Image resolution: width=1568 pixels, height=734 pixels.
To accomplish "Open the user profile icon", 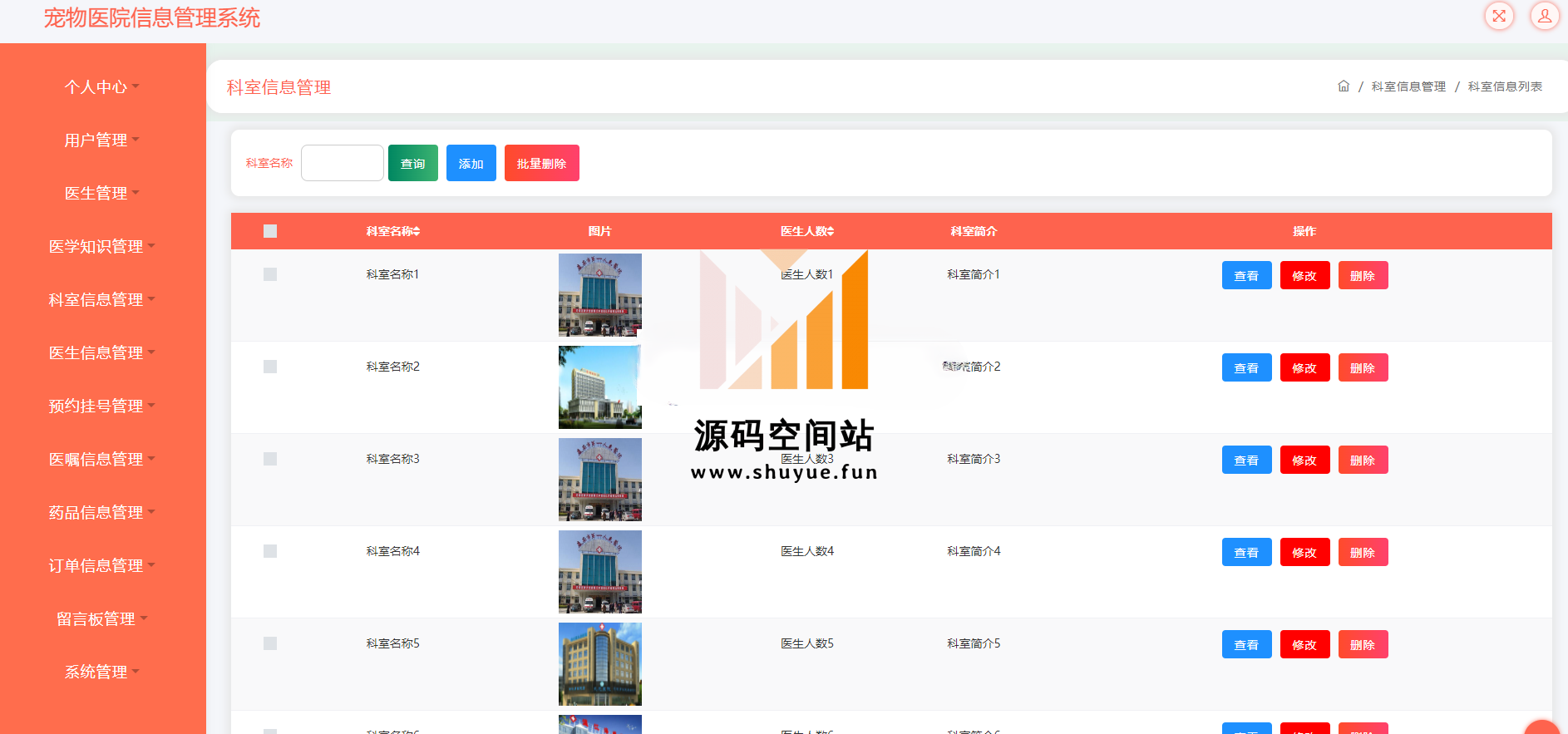I will click(x=1545, y=16).
